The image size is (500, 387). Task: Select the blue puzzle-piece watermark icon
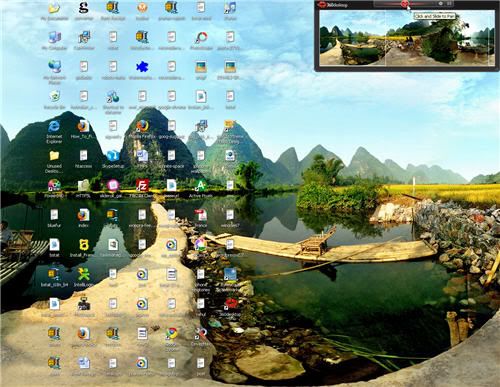[142, 67]
